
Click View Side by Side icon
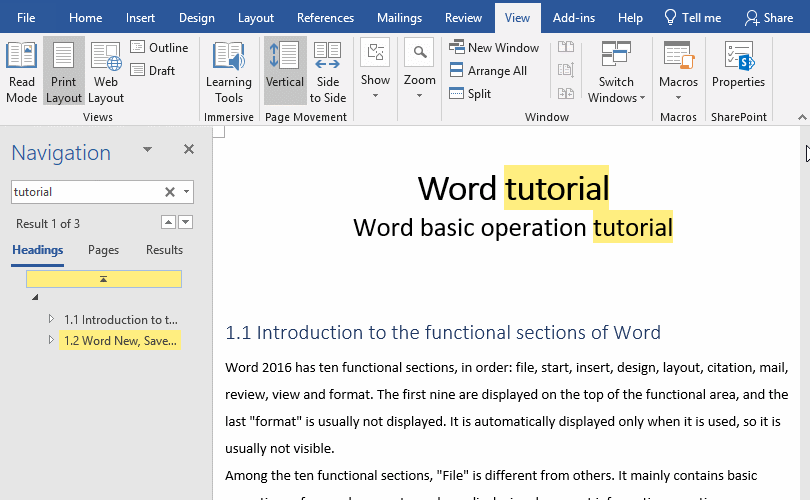[x=566, y=47]
